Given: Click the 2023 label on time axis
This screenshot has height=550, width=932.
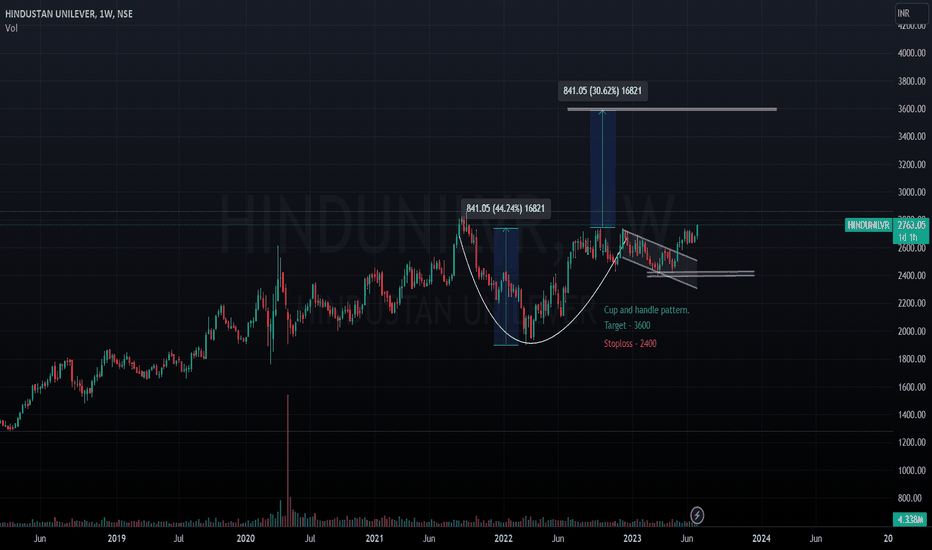Looking at the screenshot, I should point(632,538).
